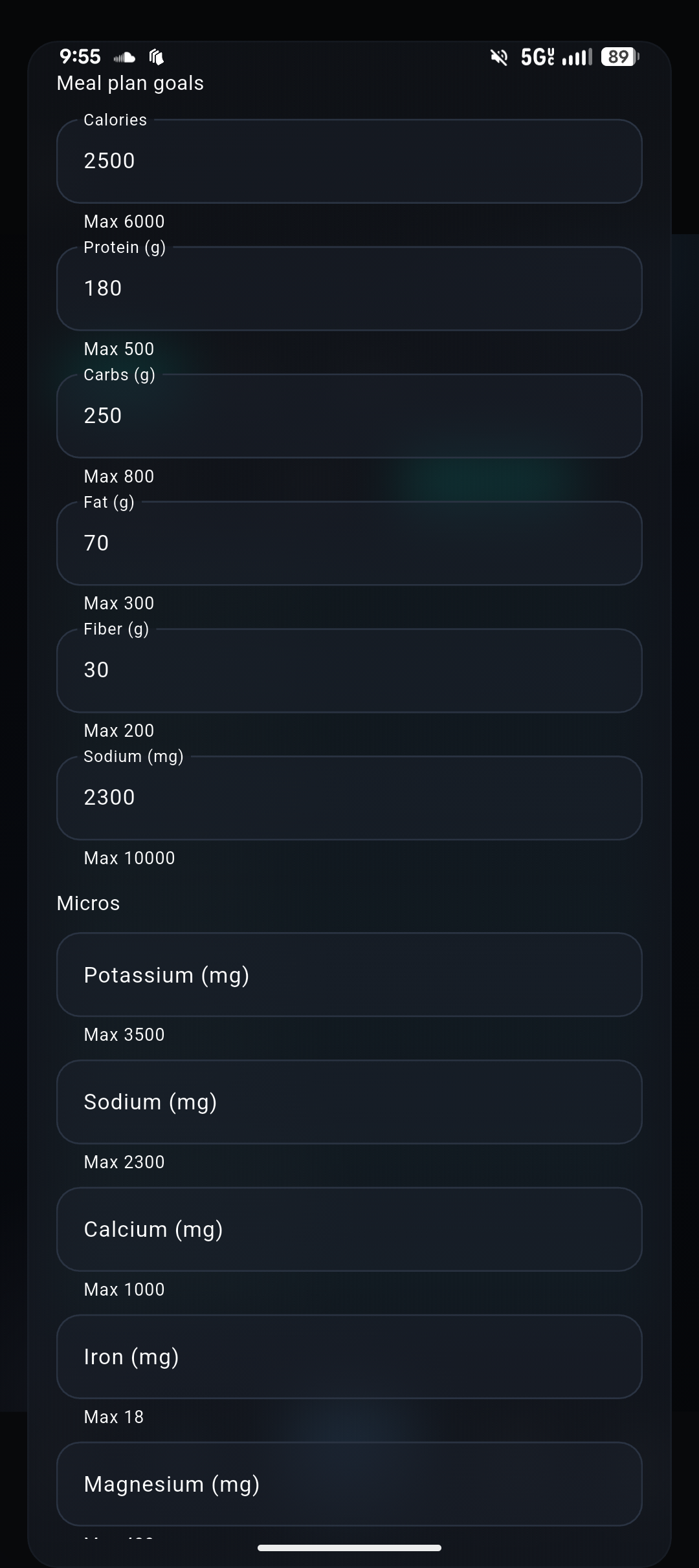This screenshot has width=699, height=1568.
Task: Tap the Calories input field
Action: pos(349,161)
